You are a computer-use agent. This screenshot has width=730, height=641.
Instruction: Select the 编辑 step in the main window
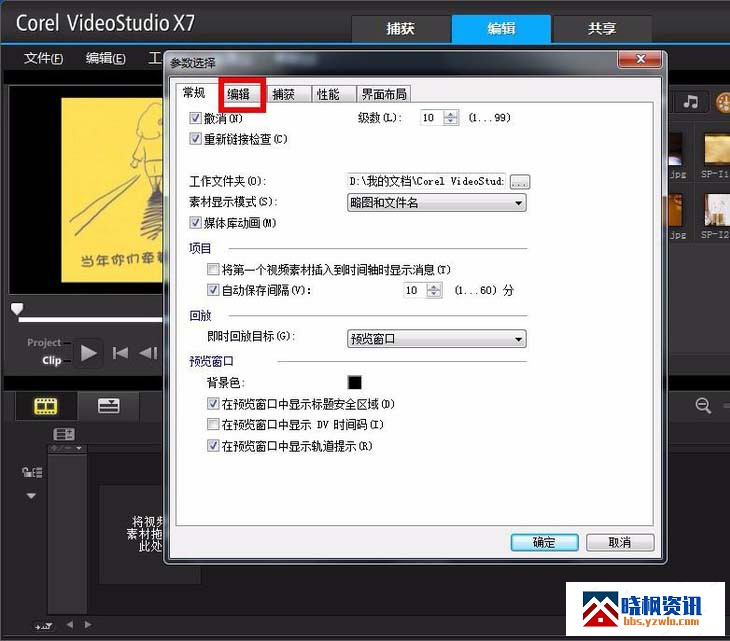point(501,29)
